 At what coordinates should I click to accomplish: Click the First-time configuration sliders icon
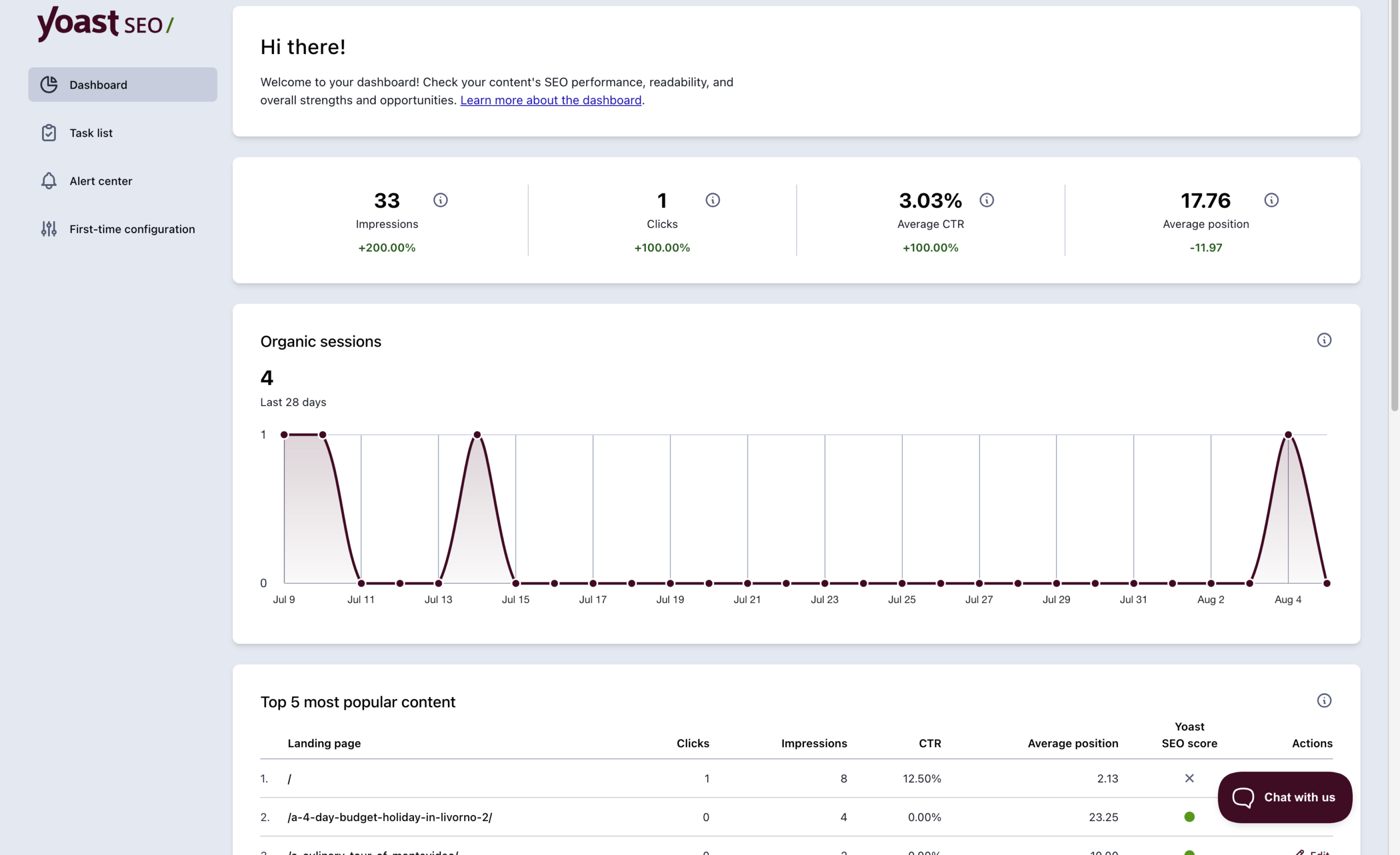pos(49,229)
